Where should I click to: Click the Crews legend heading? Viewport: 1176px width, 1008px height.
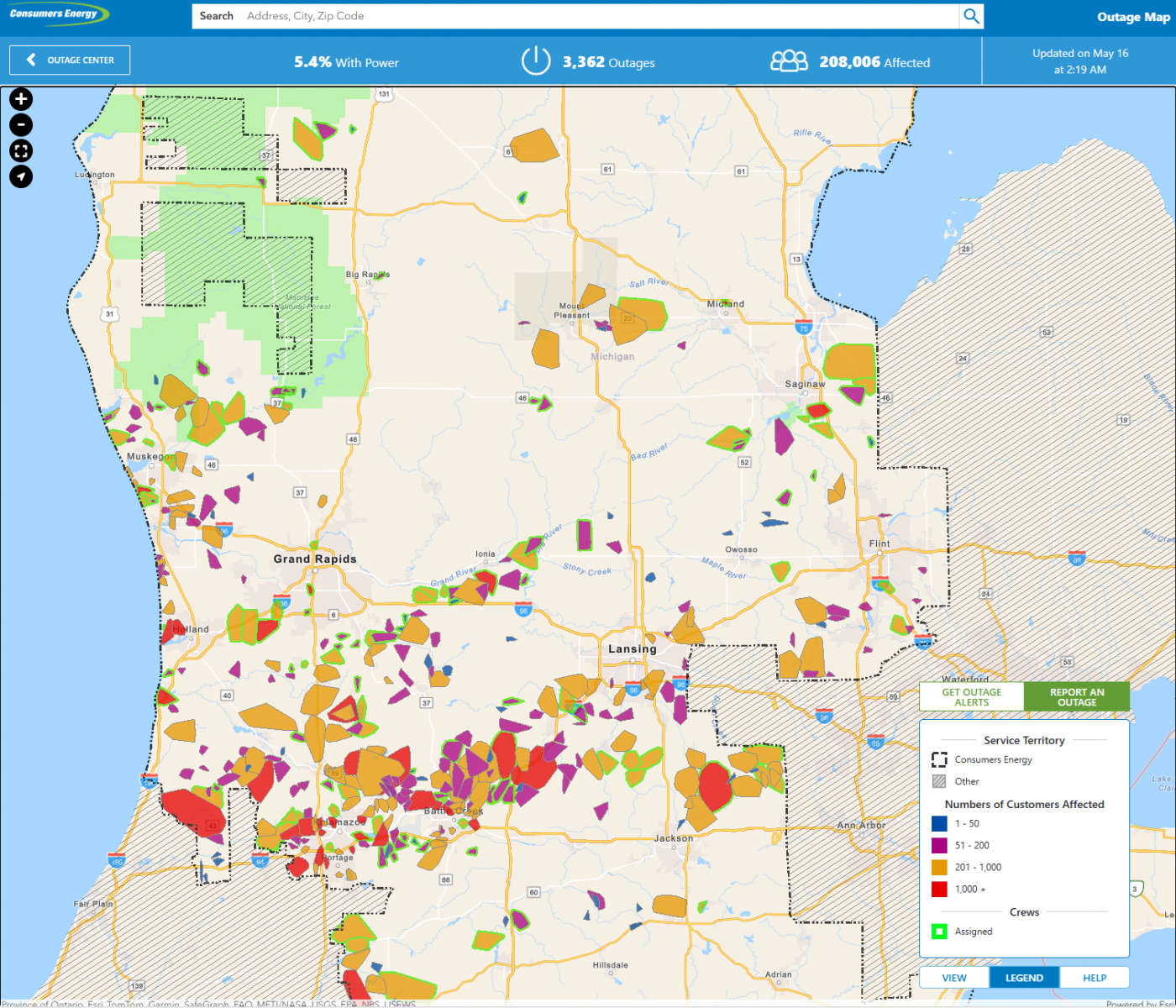1024,912
